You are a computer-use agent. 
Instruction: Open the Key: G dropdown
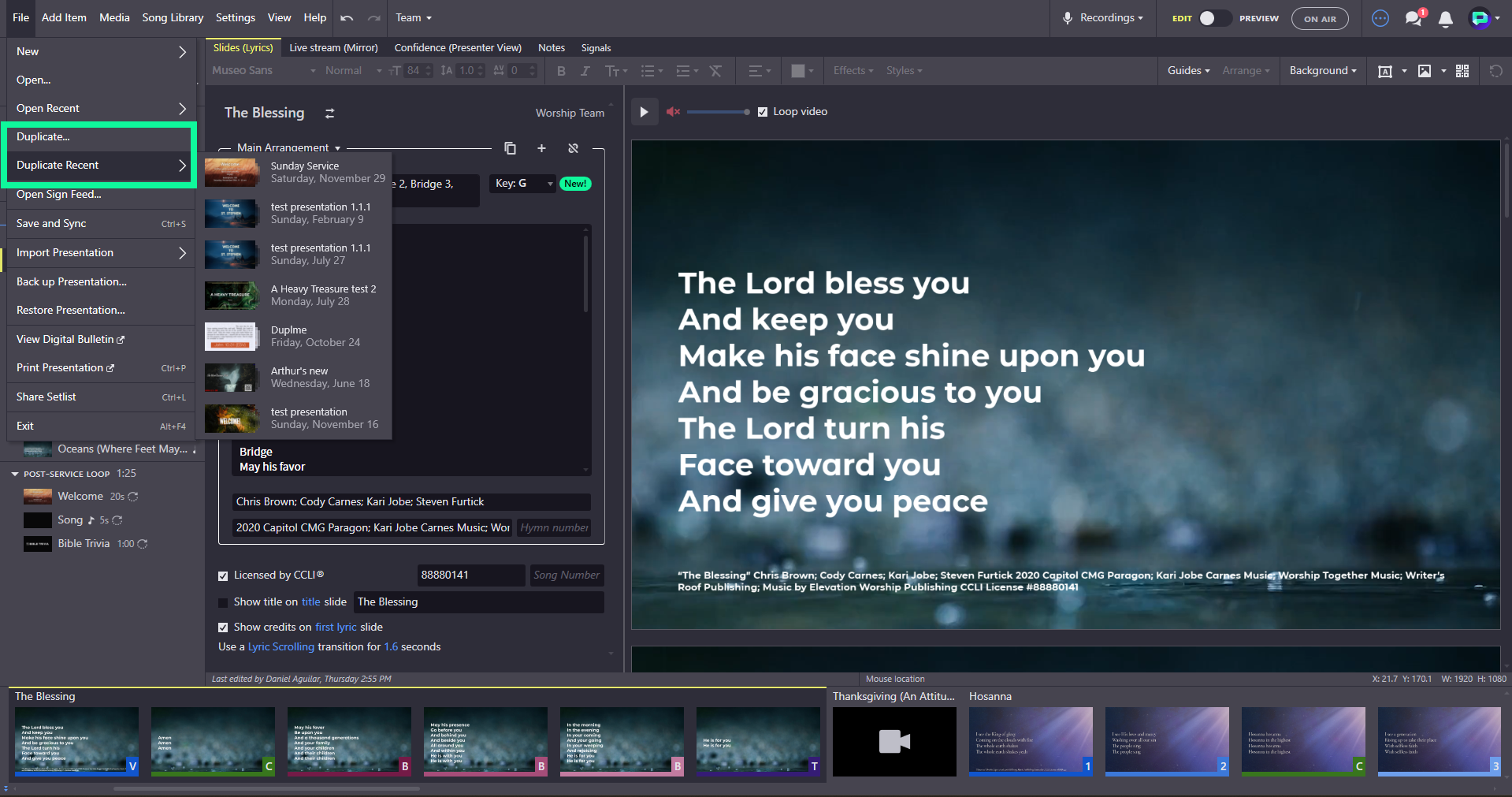click(523, 184)
